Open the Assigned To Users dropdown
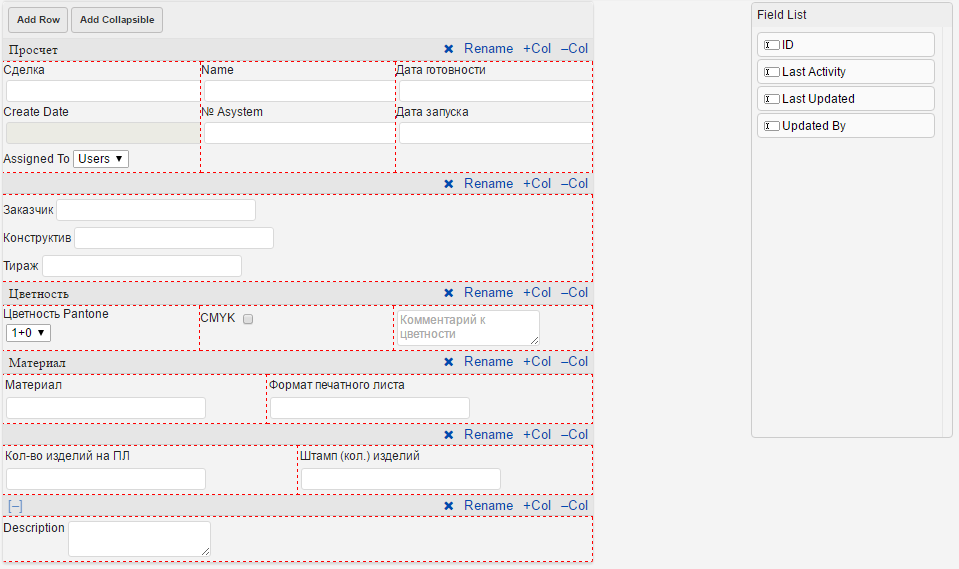This screenshot has width=959, height=569. [x=101, y=159]
